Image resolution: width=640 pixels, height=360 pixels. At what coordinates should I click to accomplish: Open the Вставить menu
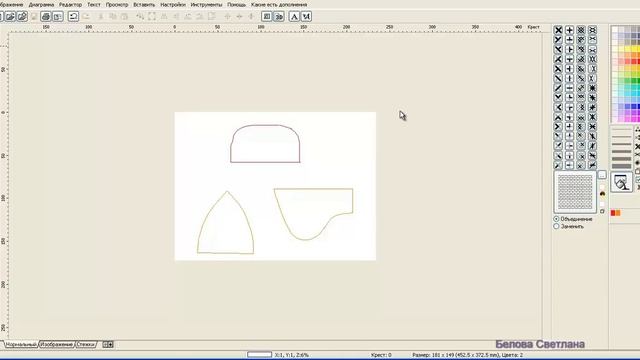[x=144, y=4]
